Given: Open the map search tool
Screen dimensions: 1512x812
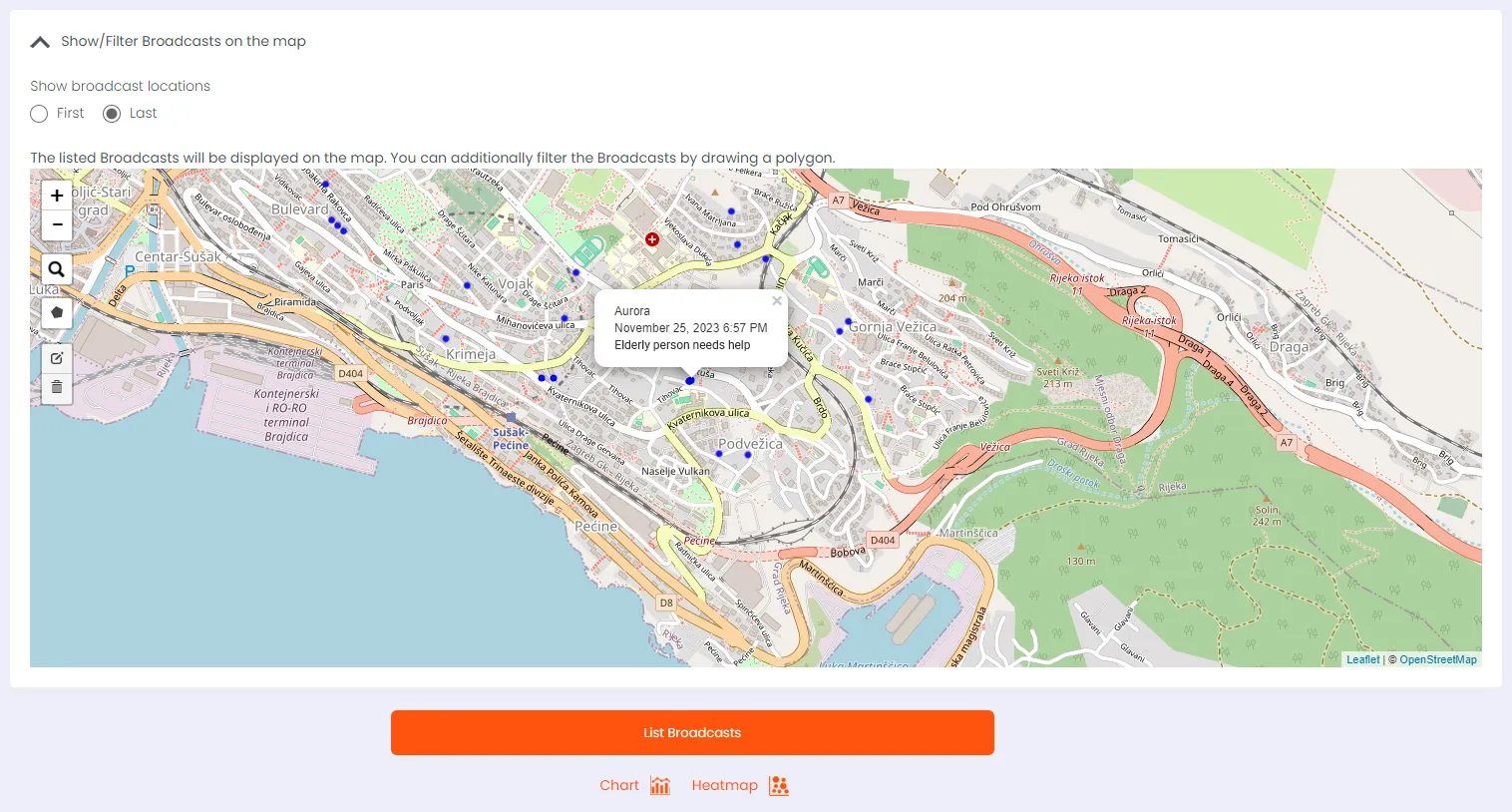Looking at the screenshot, I should (57, 269).
